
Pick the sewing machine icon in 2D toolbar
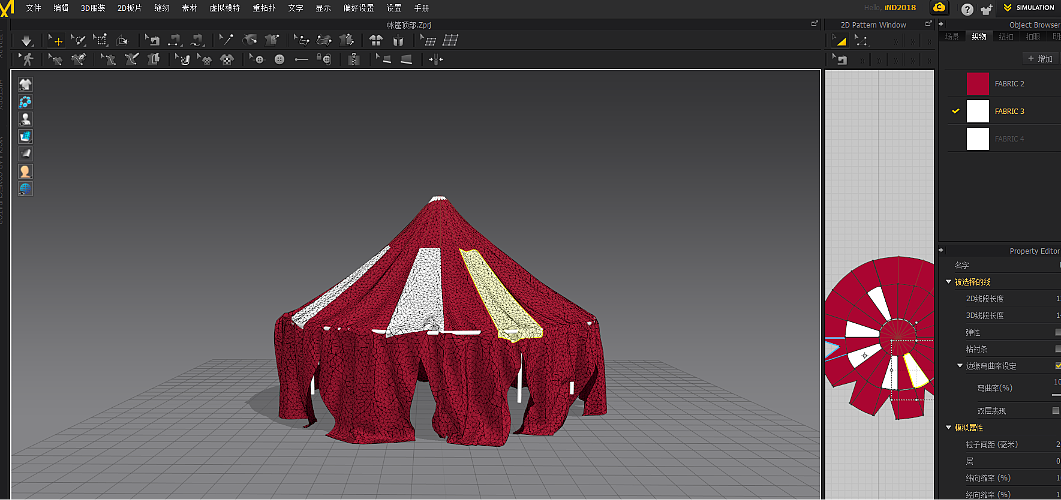(840, 60)
